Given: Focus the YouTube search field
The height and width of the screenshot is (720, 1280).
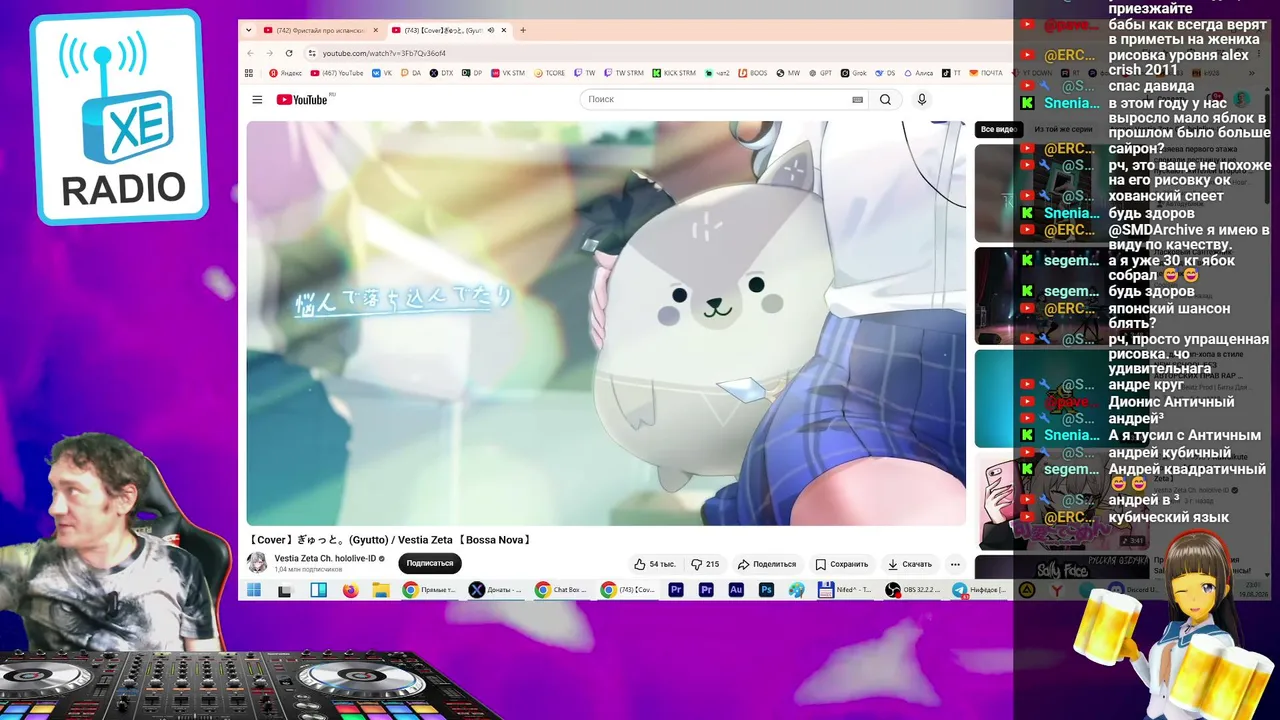Looking at the screenshot, I should pos(715,100).
